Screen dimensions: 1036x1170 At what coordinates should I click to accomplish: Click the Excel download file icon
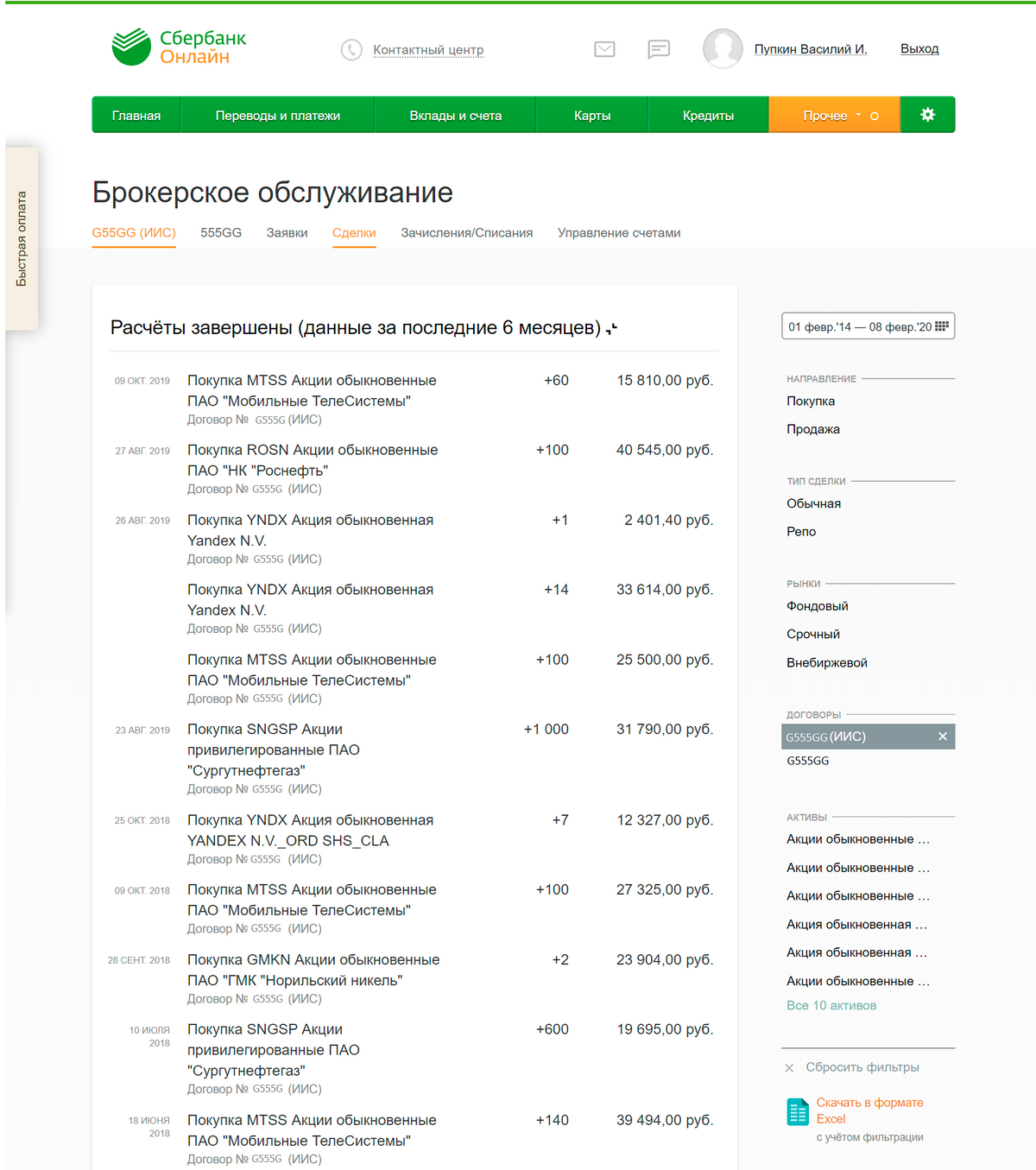point(798,1111)
